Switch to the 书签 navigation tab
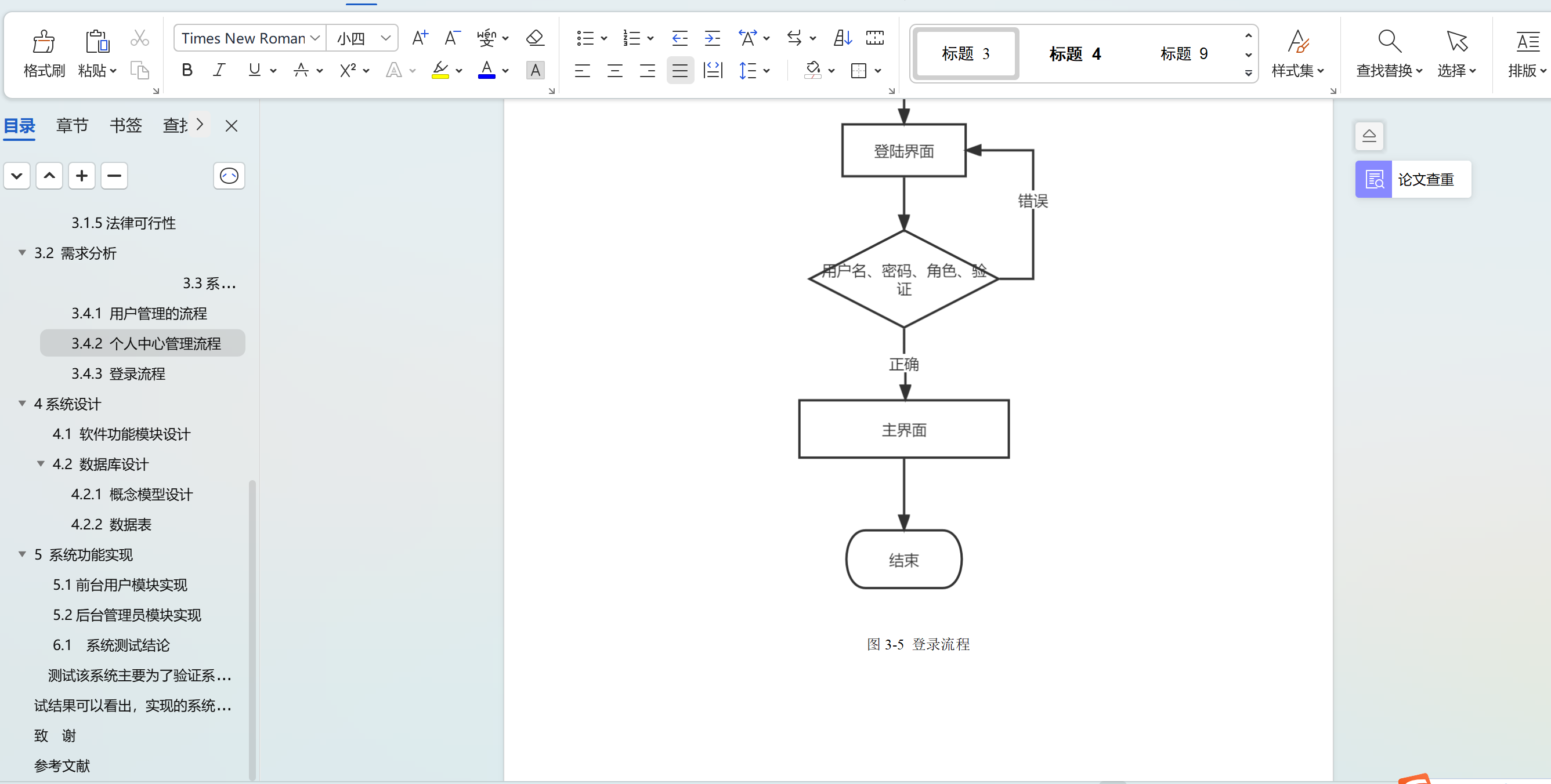The image size is (1551, 784). point(125,125)
